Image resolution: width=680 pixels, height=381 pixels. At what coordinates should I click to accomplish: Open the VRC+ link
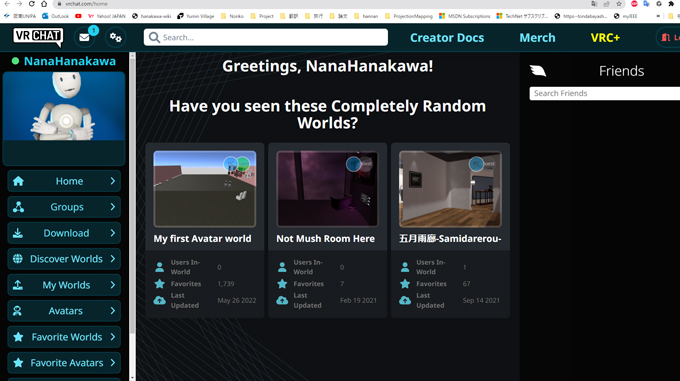coord(605,38)
